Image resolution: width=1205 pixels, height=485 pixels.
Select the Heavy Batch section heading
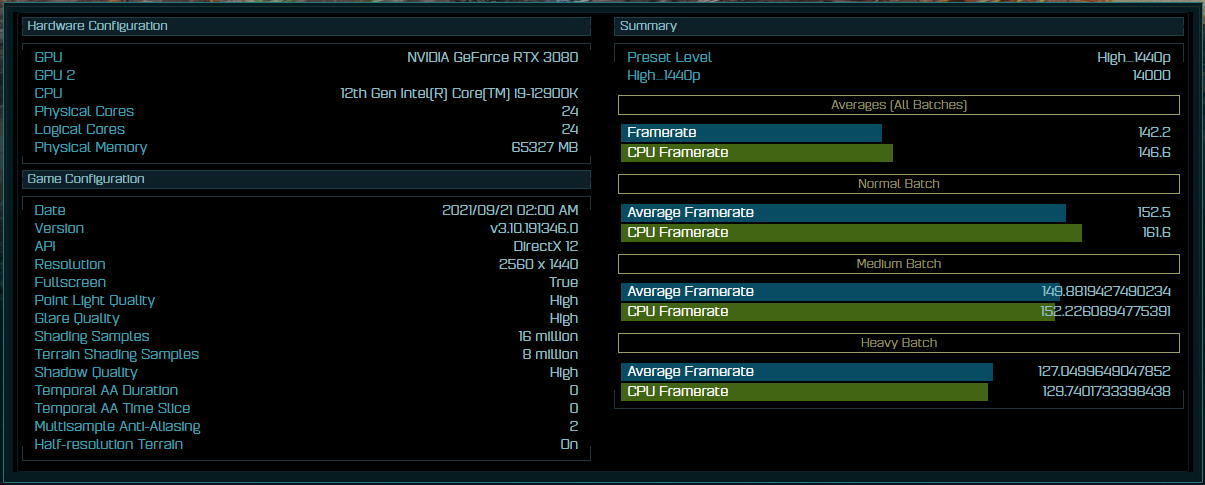point(898,343)
